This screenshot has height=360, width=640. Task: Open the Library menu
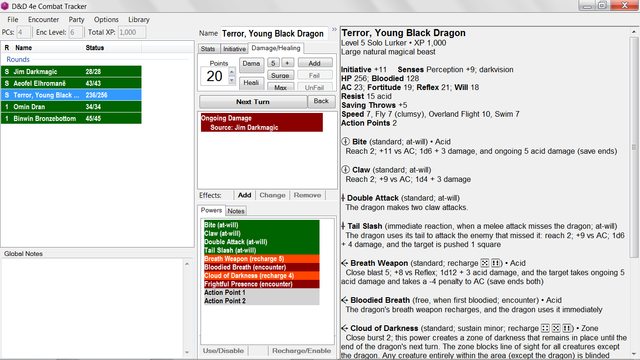[139, 20]
